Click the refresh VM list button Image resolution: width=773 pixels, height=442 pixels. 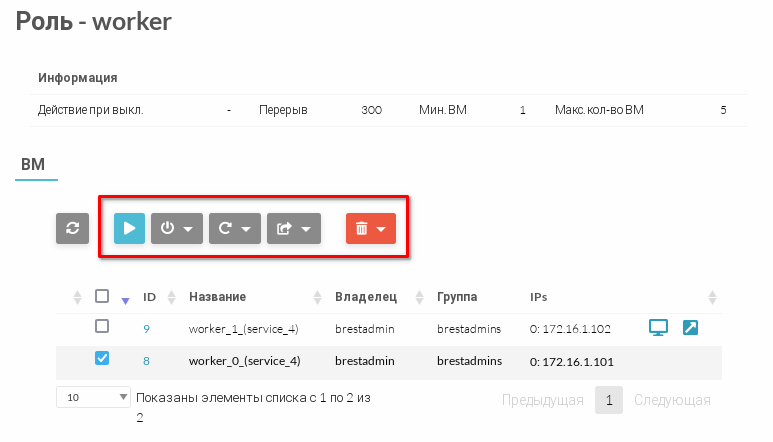tap(72, 228)
